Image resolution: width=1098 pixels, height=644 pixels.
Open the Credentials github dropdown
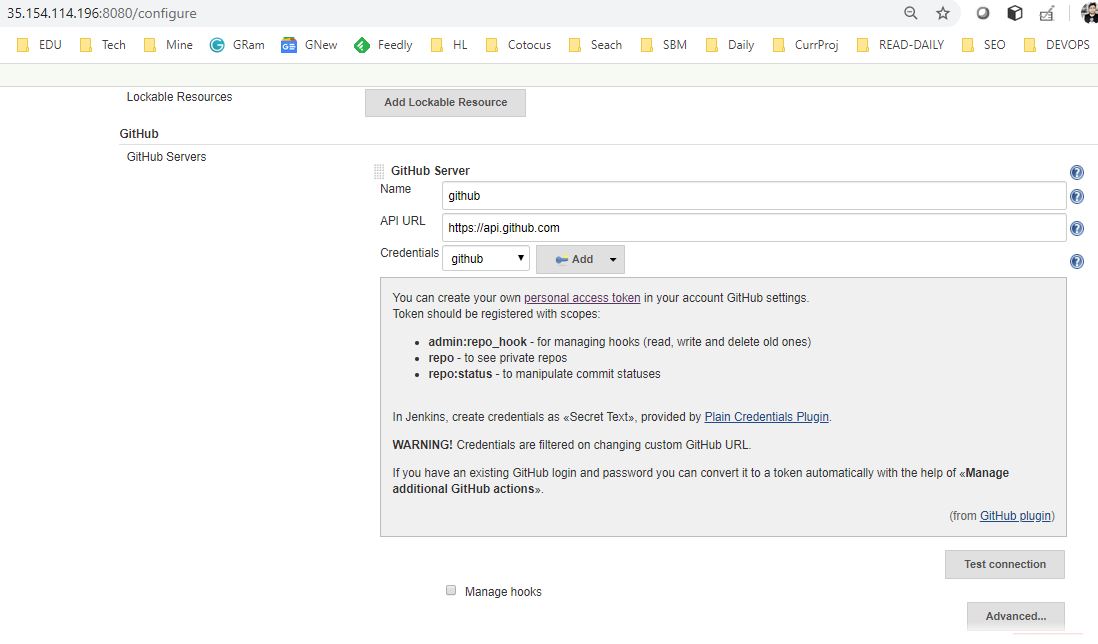pos(485,259)
